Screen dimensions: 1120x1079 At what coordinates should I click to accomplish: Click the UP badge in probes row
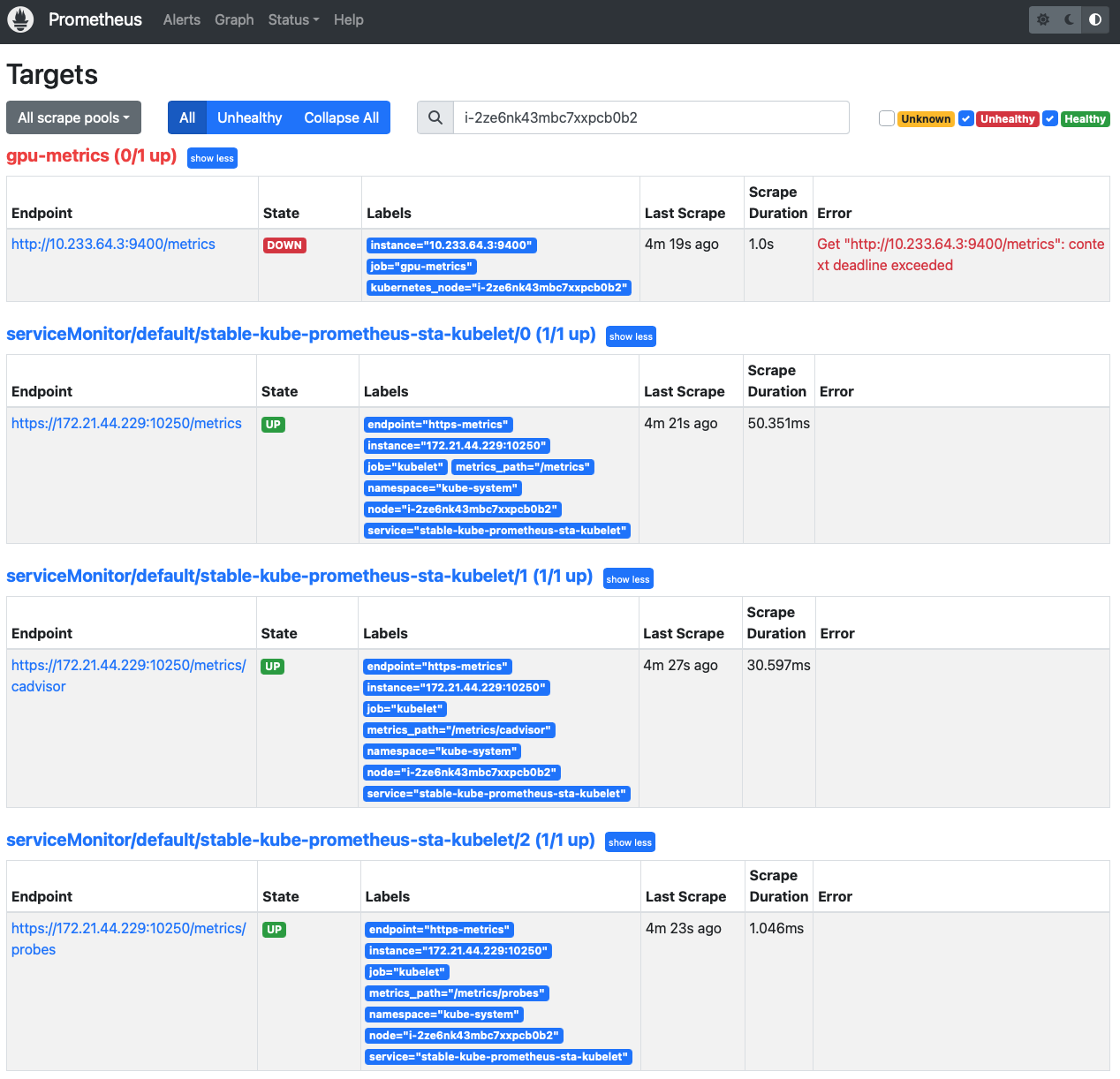point(275,930)
